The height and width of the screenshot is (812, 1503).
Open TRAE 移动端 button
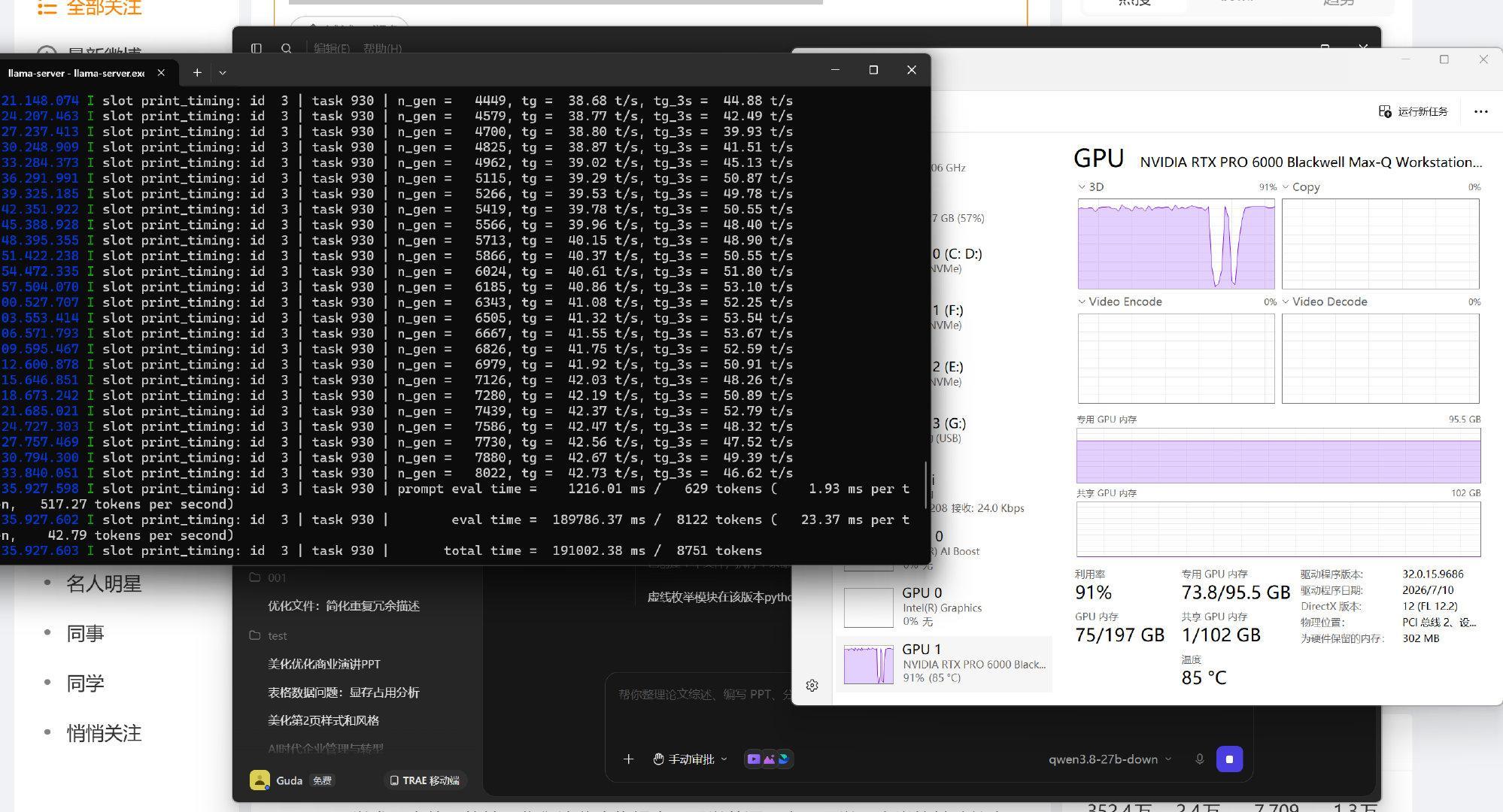click(x=425, y=780)
